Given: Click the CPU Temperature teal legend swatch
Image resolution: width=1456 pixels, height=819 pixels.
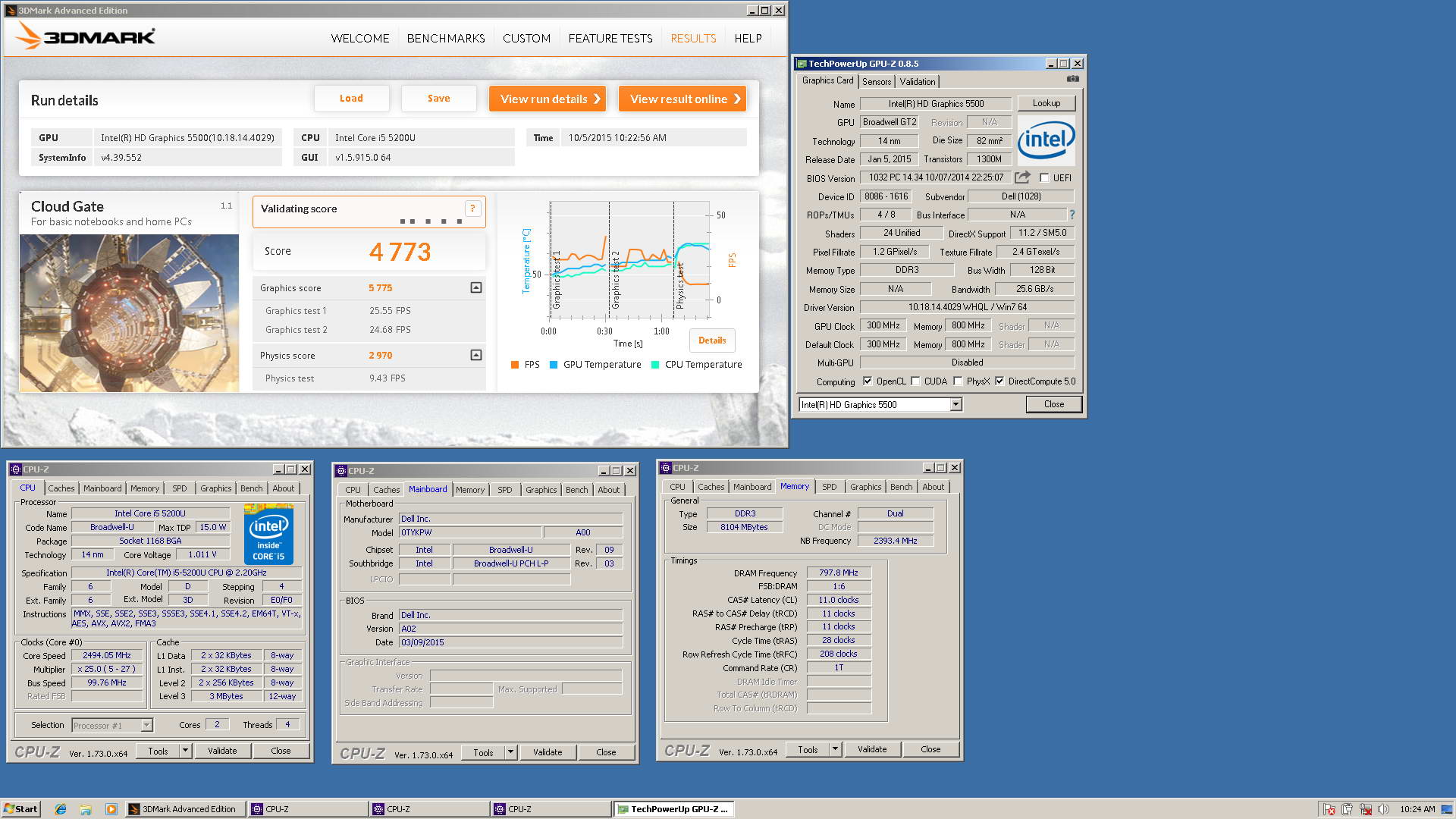Looking at the screenshot, I should (x=655, y=365).
